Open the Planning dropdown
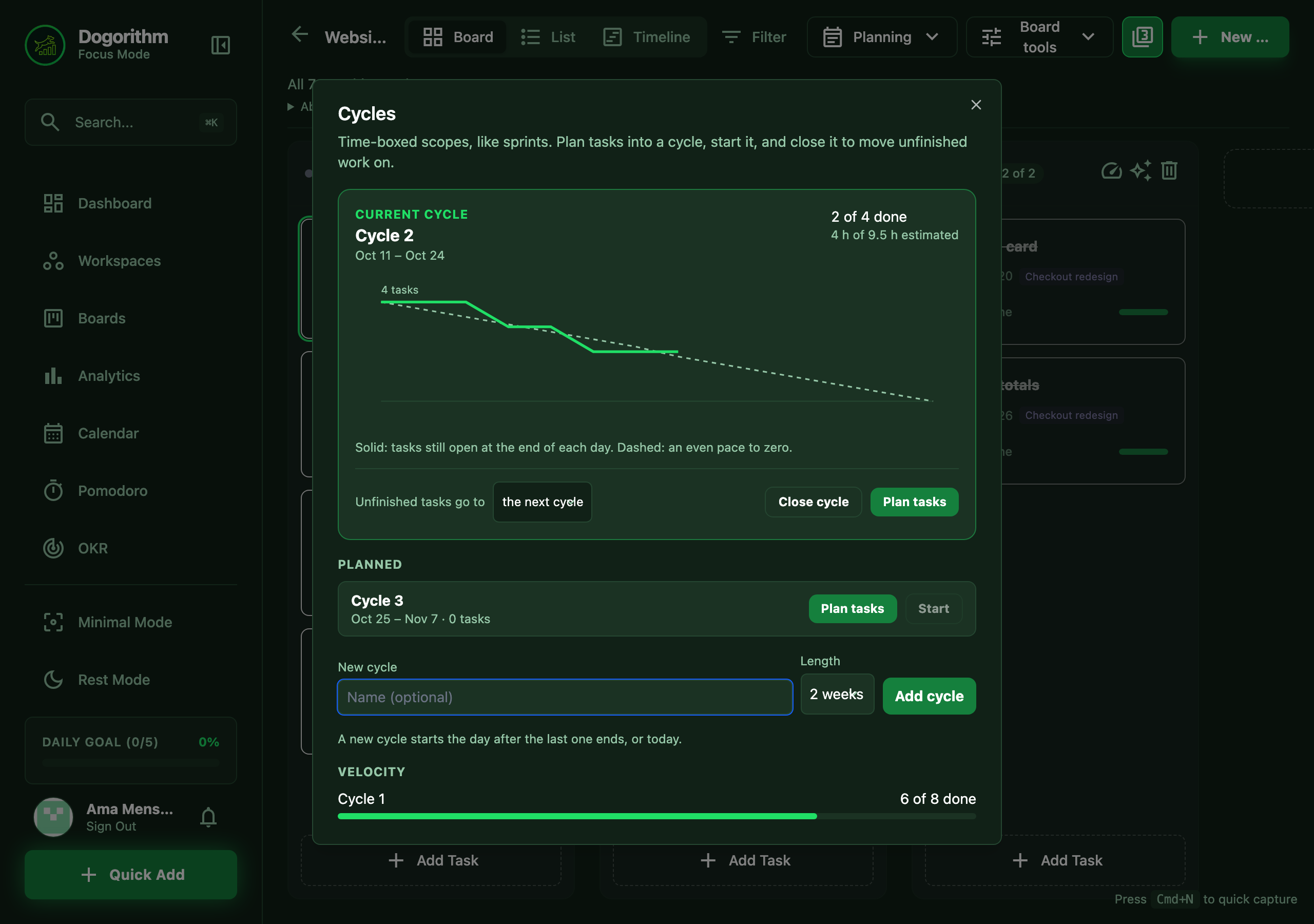 click(x=881, y=36)
